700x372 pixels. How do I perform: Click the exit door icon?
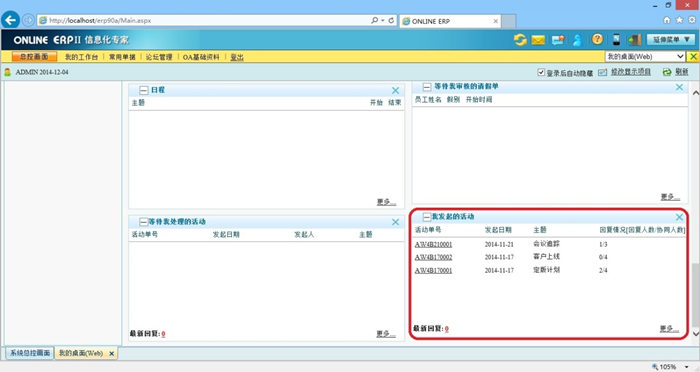[x=634, y=40]
